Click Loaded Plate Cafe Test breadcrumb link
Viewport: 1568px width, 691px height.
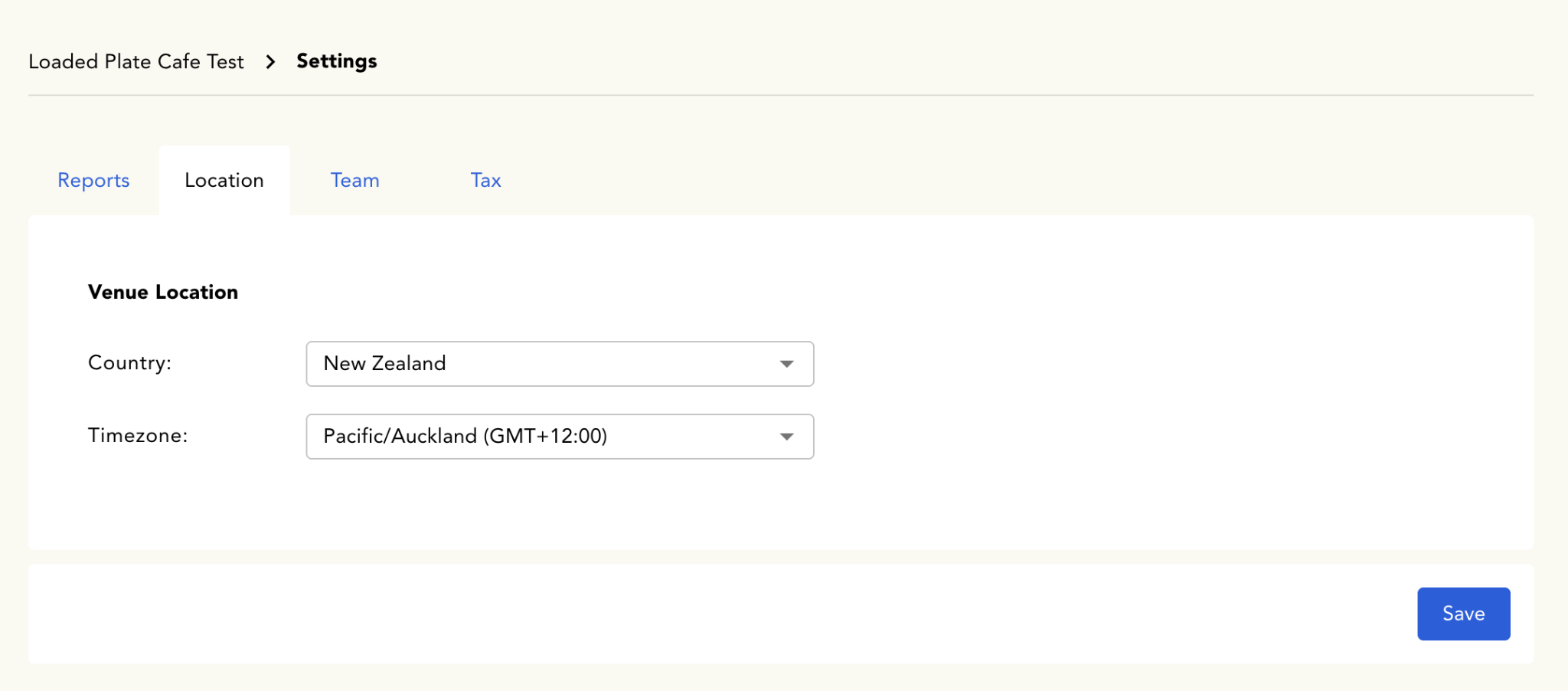[x=136, y=61]
